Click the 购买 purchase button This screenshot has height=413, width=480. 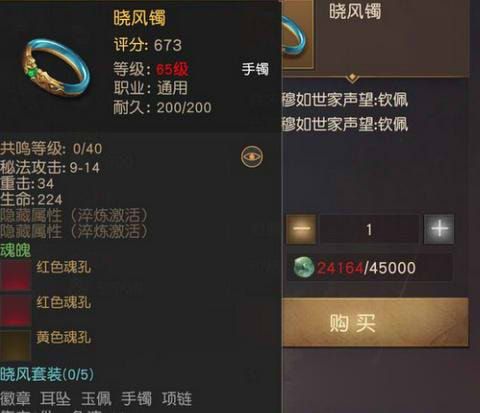click(x=376, y=323)
